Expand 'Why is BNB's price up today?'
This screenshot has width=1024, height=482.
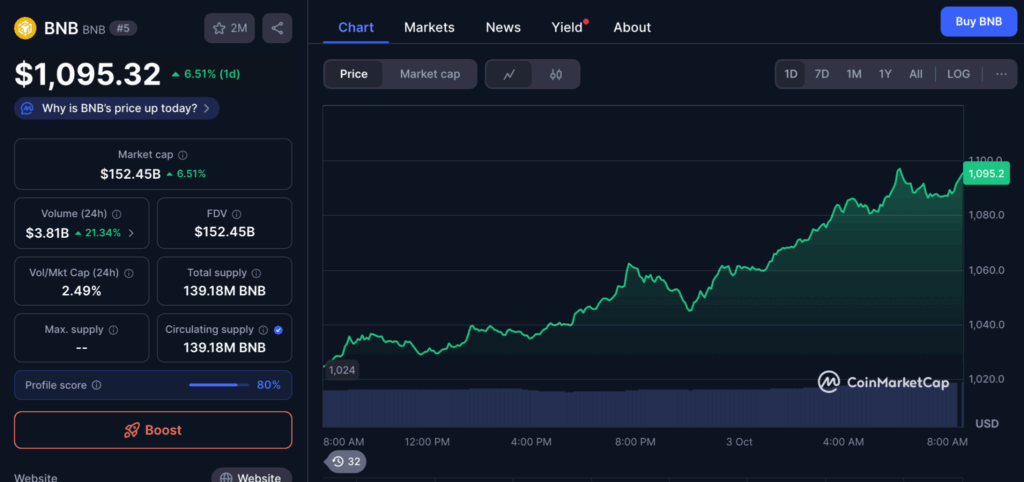pos(117,108)
